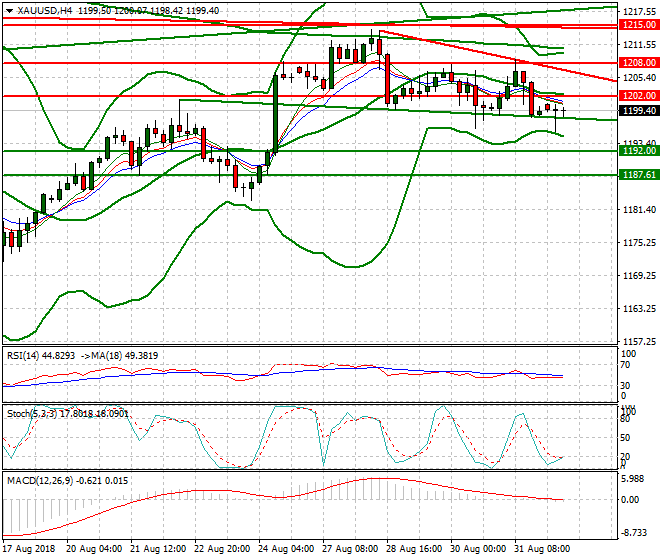Select the 17 Aug 2018 date on time axis
The height and width of the screenshot is (560, 660).
pyautogui.click(x=29, y=549)
